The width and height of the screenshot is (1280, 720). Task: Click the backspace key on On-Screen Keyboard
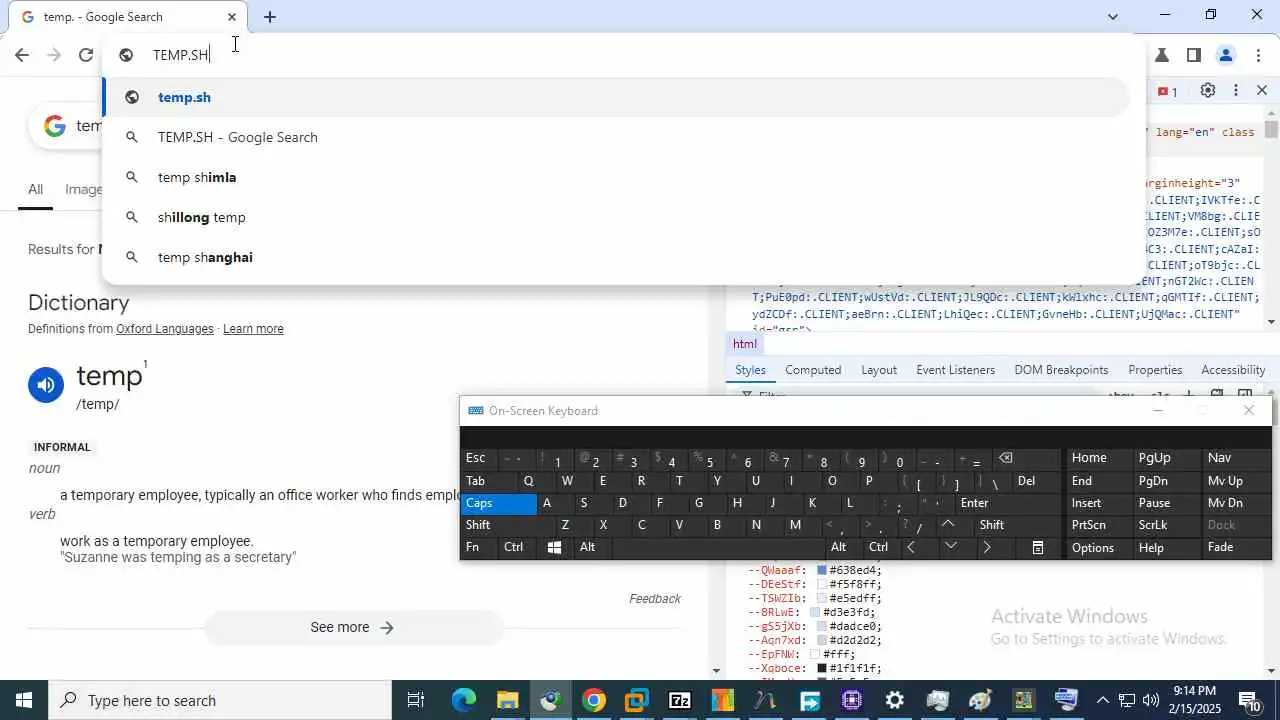(x=1006, y=459)
